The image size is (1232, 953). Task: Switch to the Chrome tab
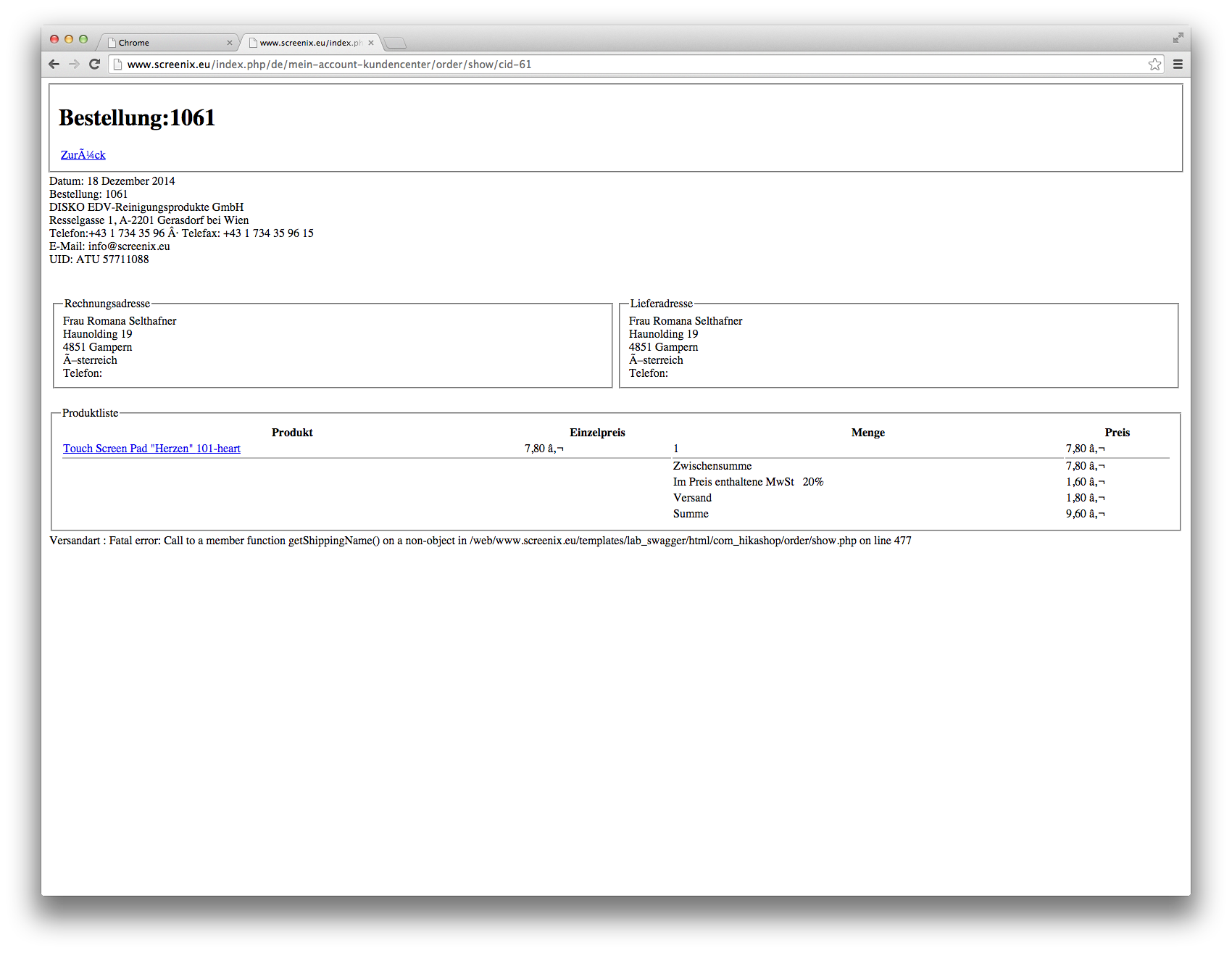point(169,43)
